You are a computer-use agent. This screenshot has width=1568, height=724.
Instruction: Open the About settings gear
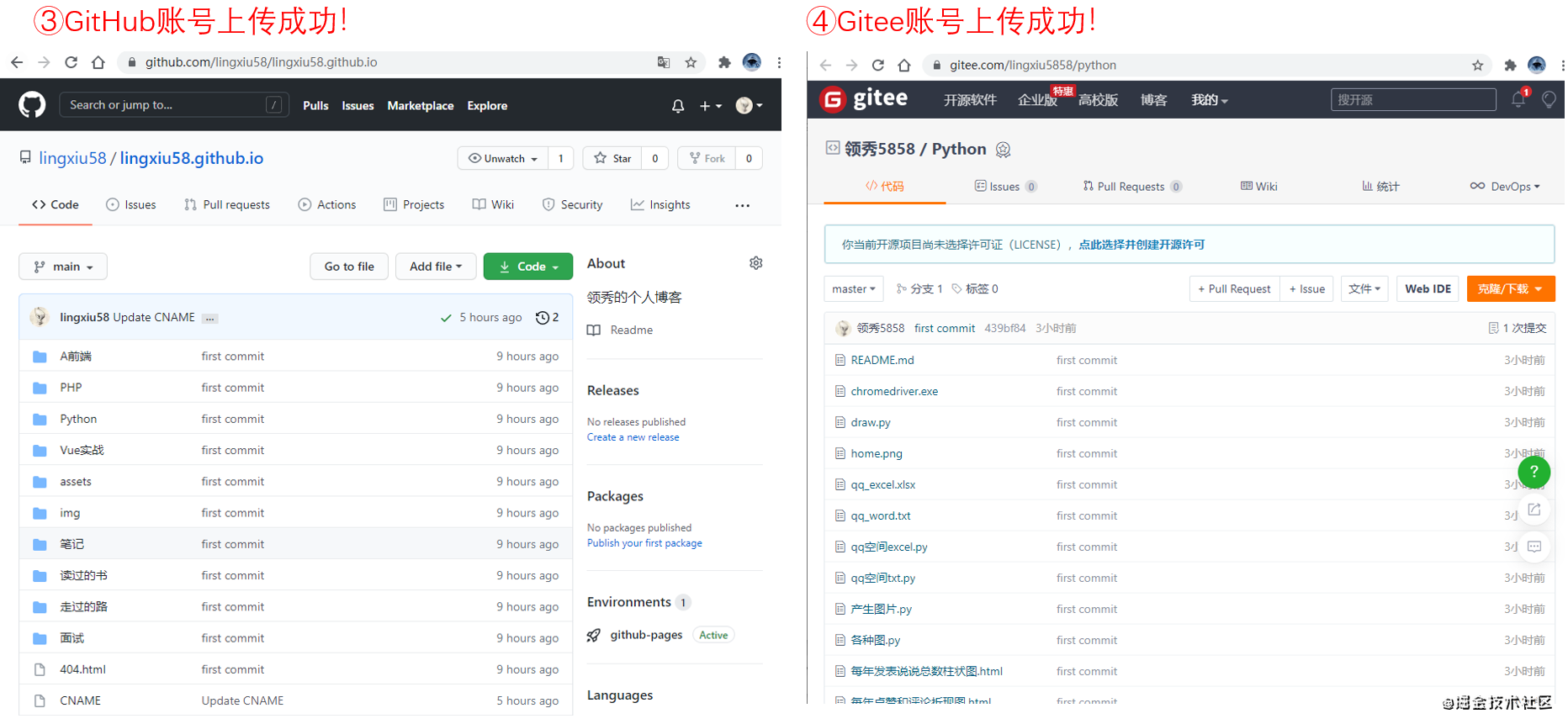tap(756, 263)
